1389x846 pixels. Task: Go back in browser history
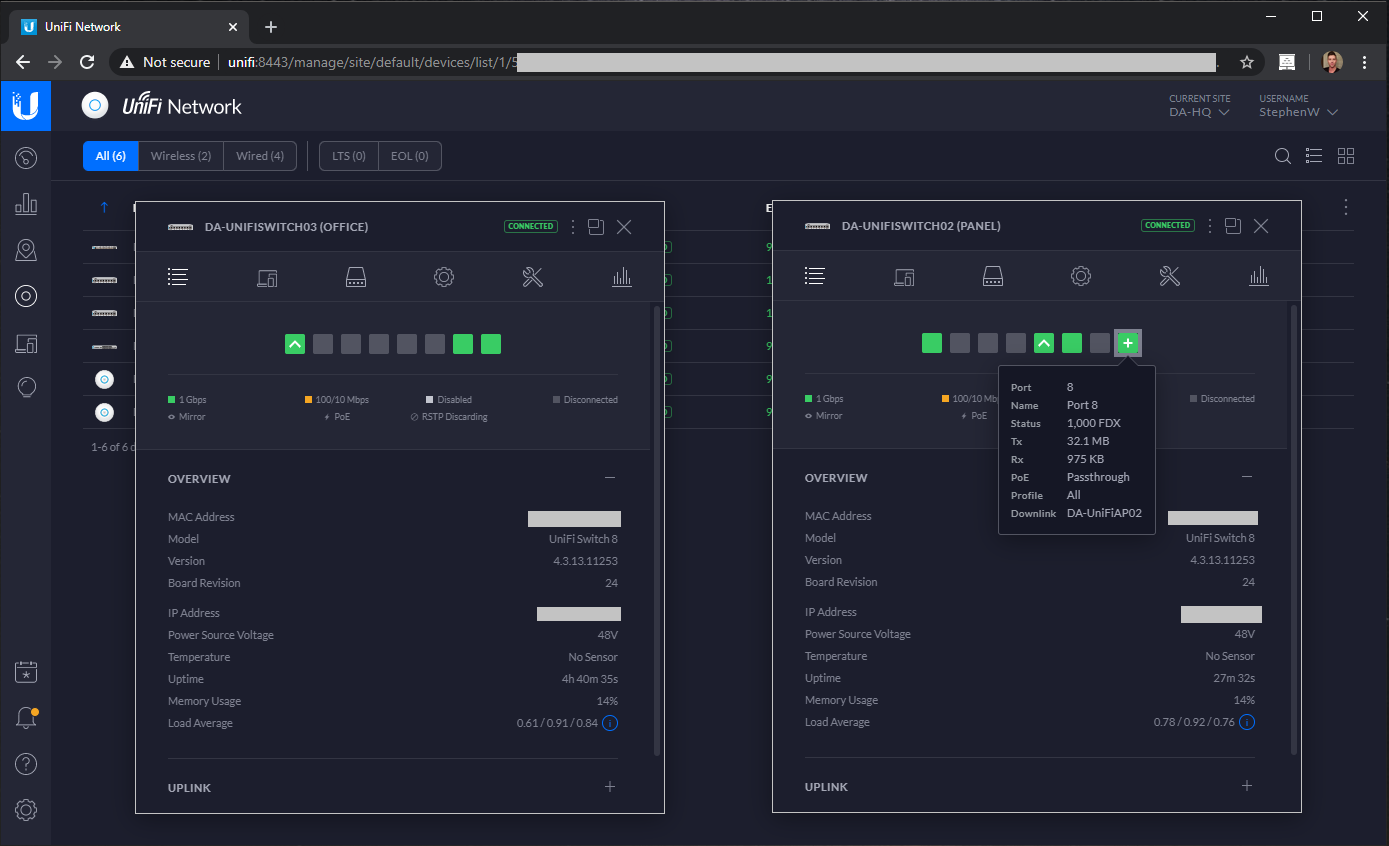[23, 62]
